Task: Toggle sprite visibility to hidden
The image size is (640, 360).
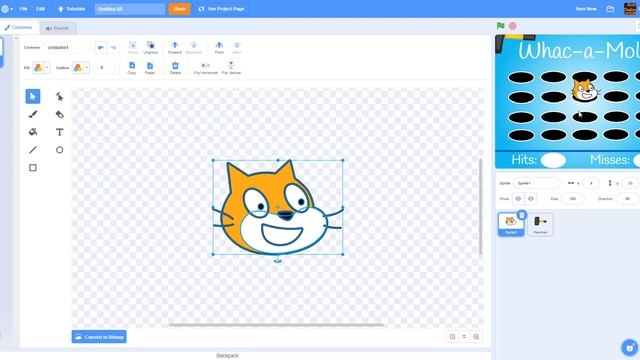Action: pos(531,199)
